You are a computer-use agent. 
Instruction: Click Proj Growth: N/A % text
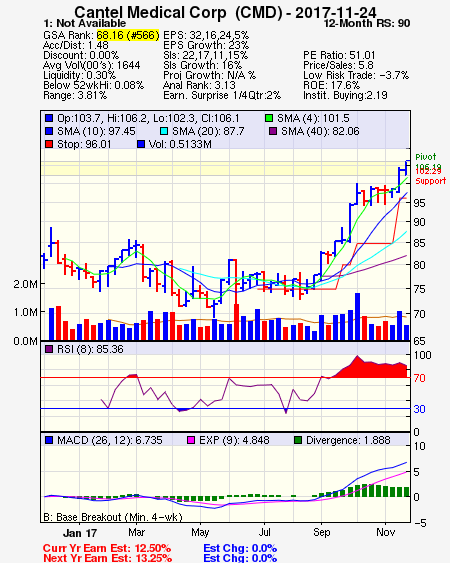tap(209, 75)
